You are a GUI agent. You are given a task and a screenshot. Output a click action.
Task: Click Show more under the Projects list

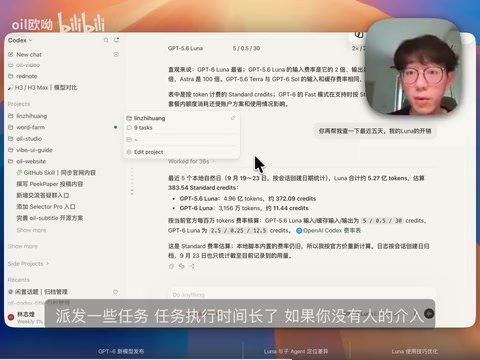(23, 246)
